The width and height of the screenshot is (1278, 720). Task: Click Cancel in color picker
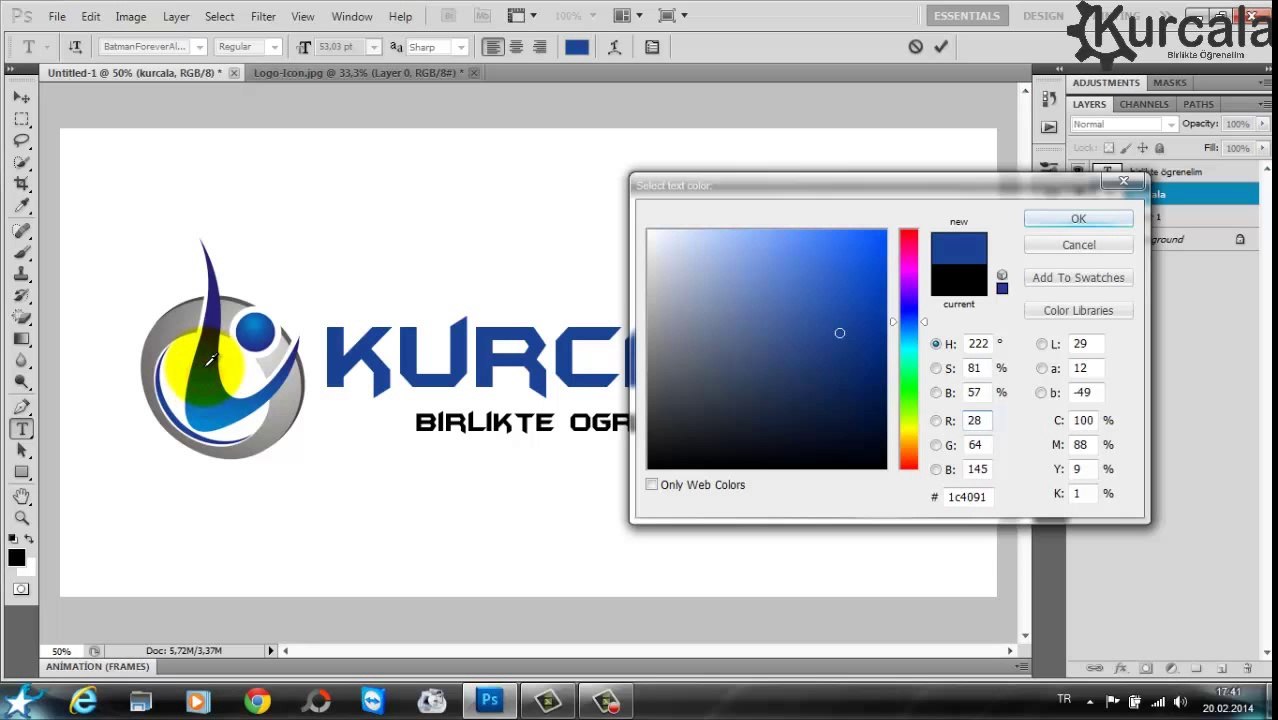pyautogui.click(x=1078, y=245)
